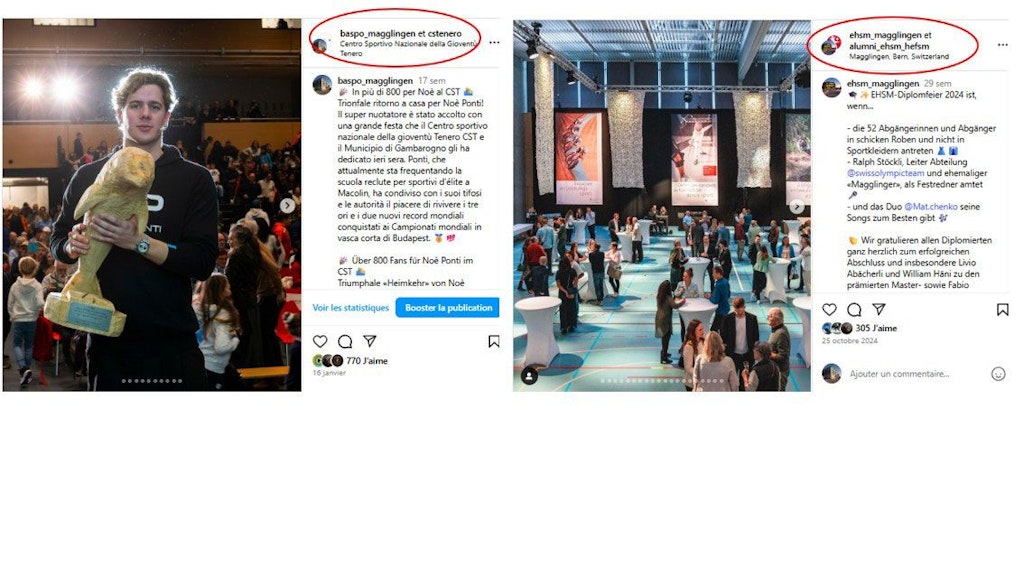Like the EHSM-Diplomfeier post with heart icon
This screenshot has height=576, width=1024.
[x=829, y=310]
